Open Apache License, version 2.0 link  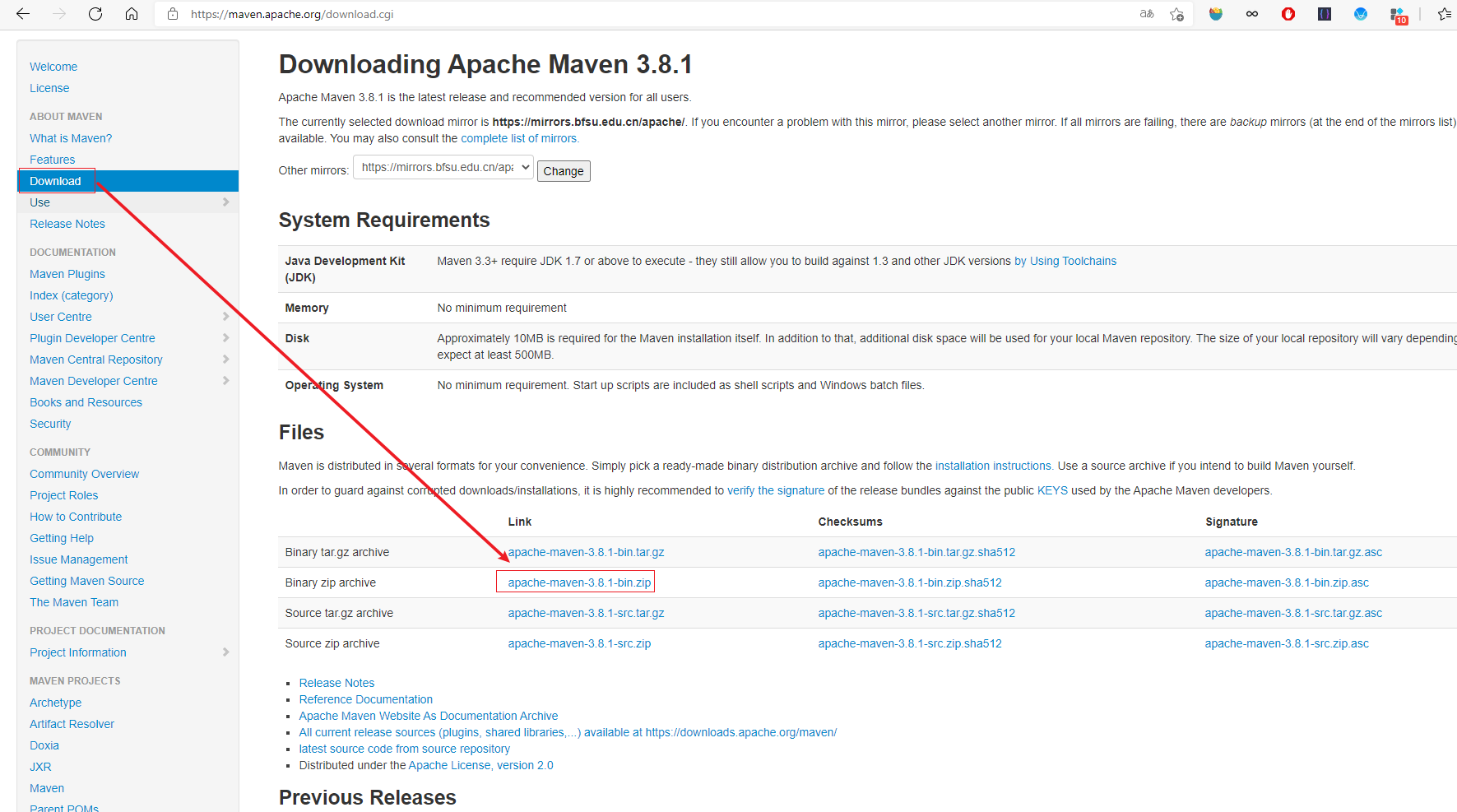(481, 765)
